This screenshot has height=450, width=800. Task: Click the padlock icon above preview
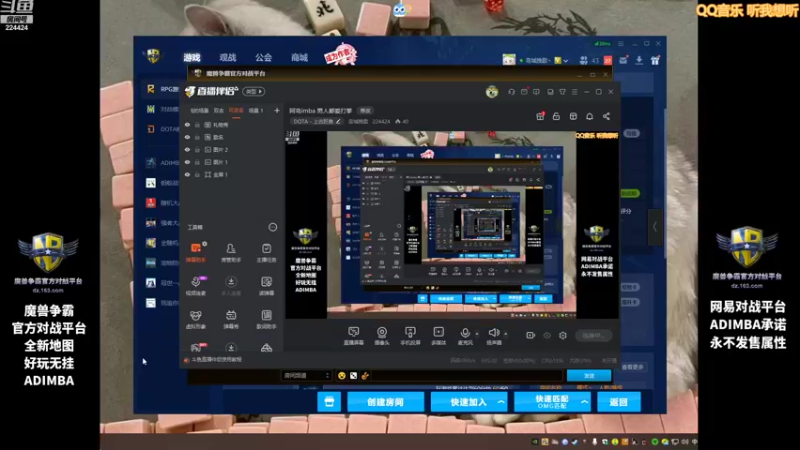556,116
